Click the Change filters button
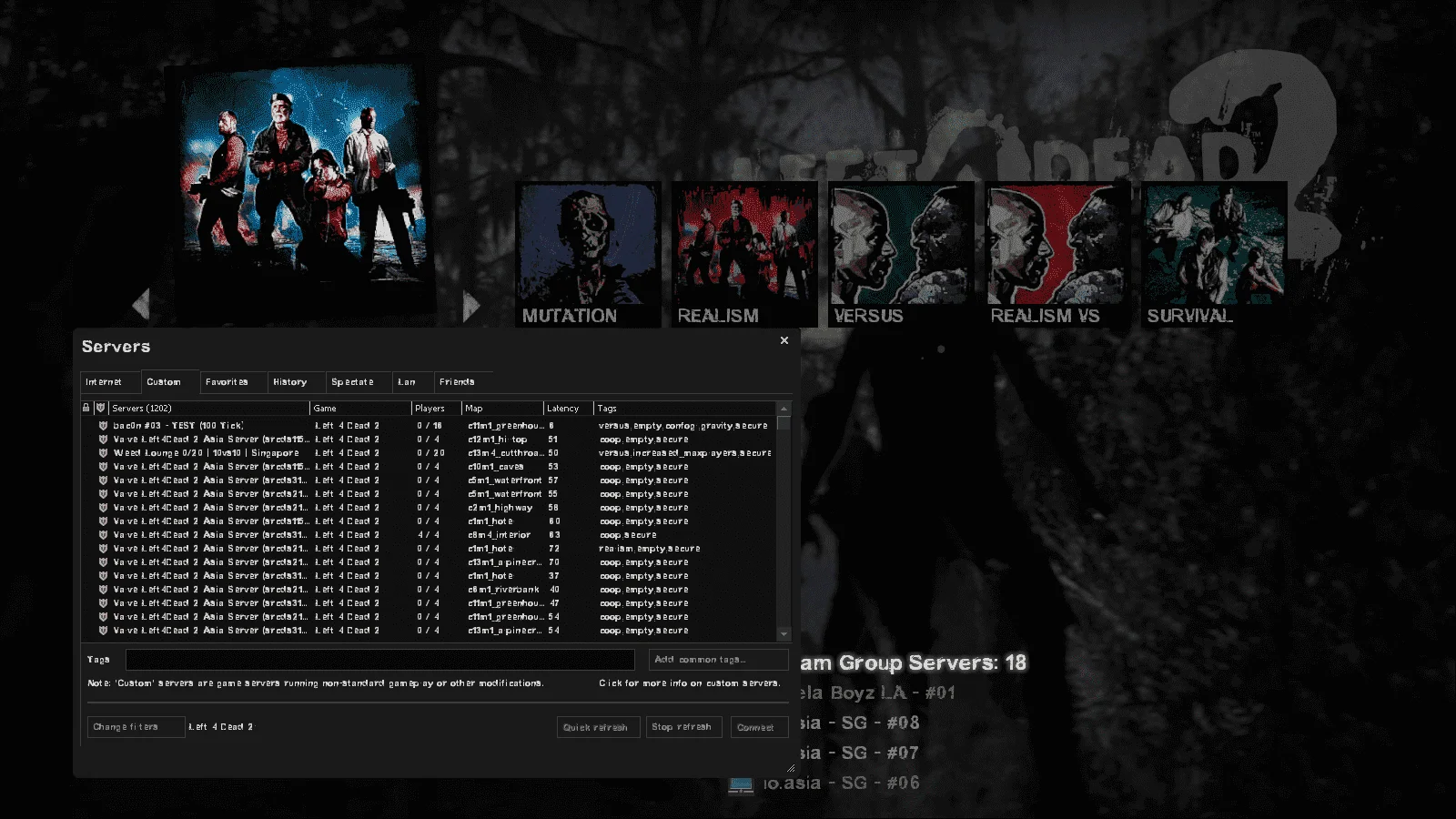Image resolution: width=1456 pixels, height=819 pixels. (x=136, y=727)
